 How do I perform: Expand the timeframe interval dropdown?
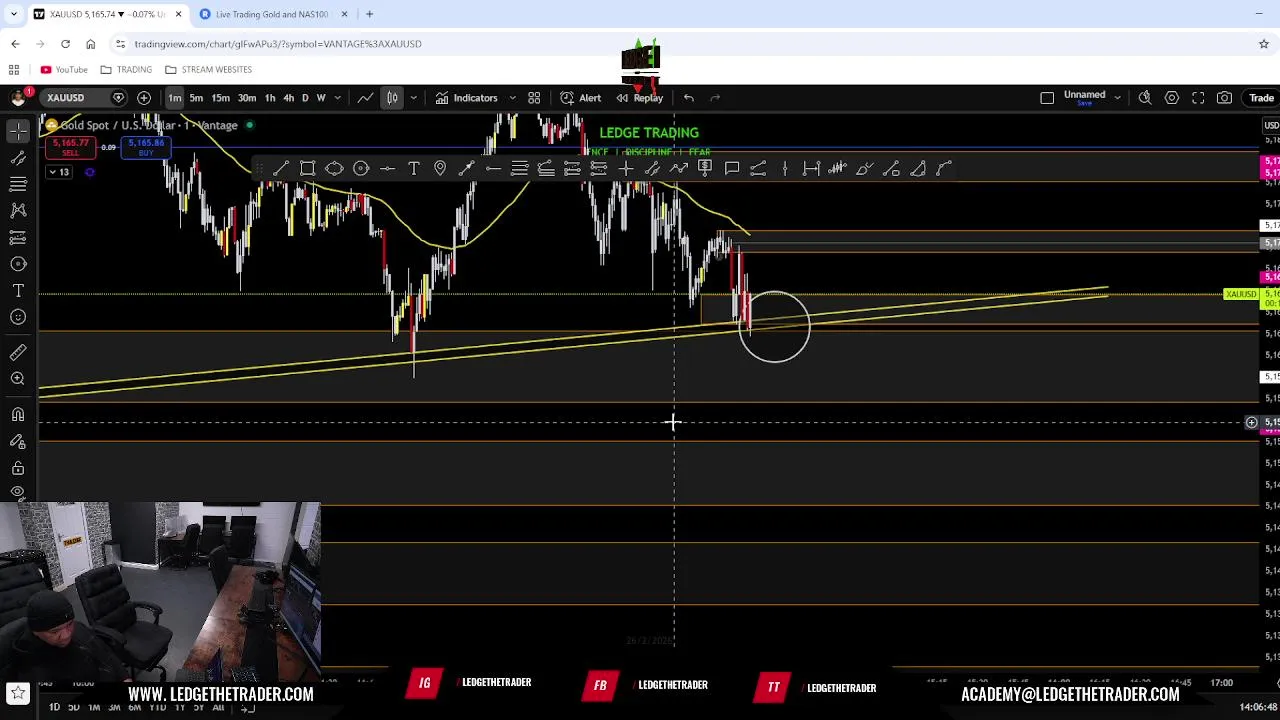click(x=337, y=98)
